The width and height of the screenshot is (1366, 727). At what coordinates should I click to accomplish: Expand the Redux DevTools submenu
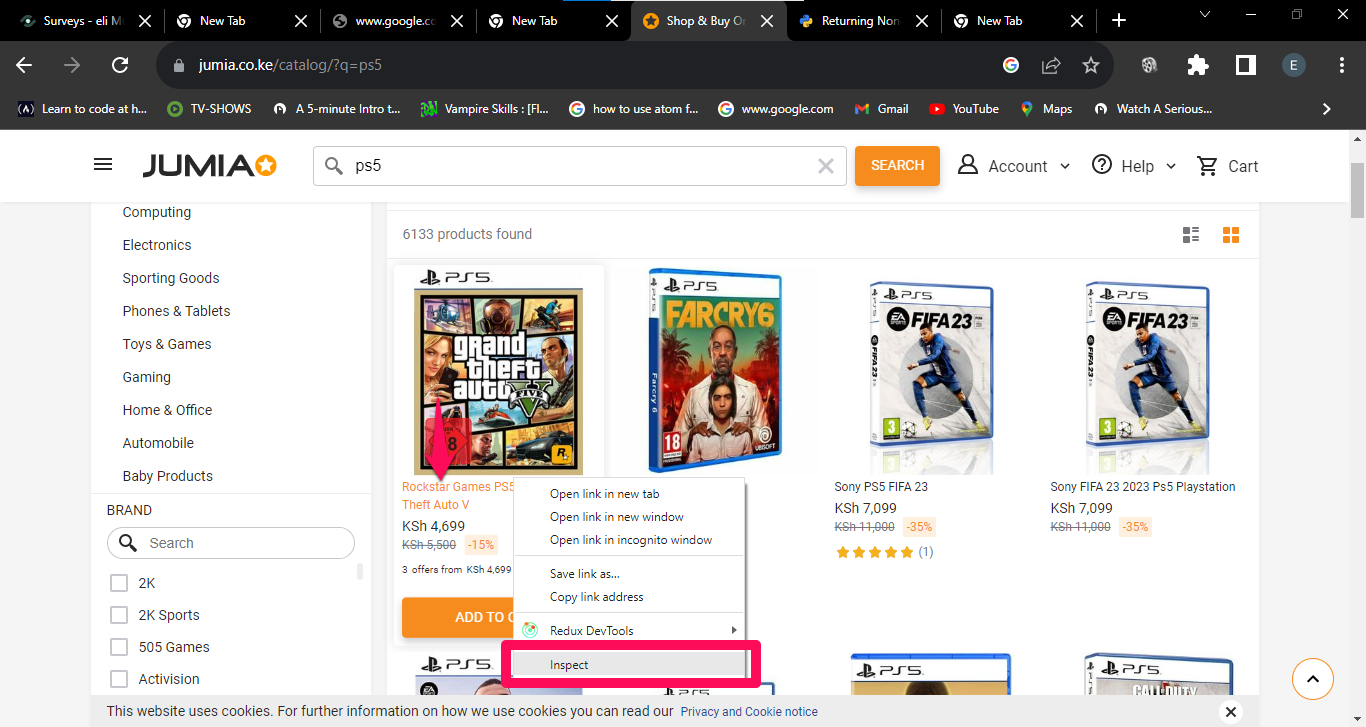[x=630, y=631]
